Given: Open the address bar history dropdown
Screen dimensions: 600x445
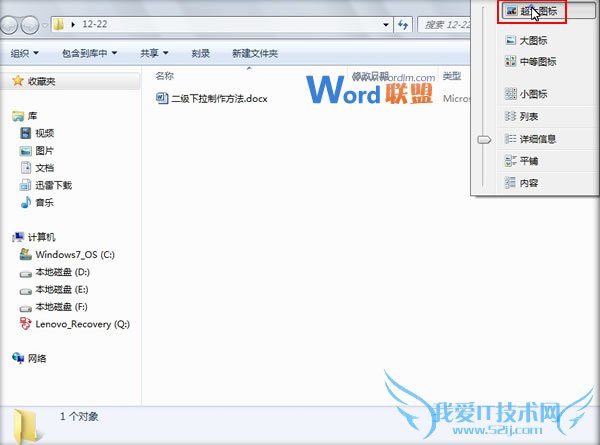Looking at the screenshot, I should click(386, 25).
